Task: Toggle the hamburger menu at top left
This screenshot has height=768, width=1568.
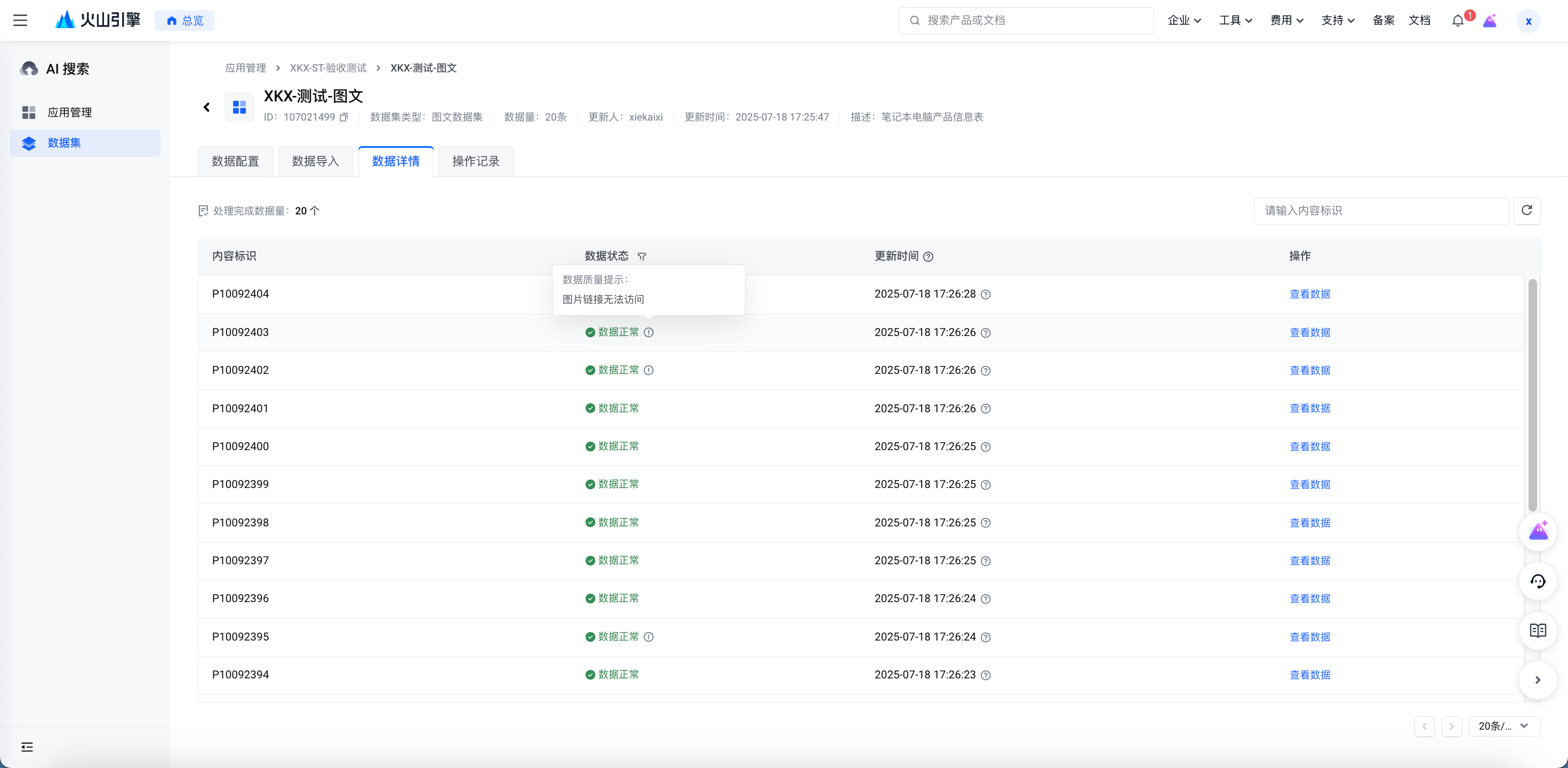Action: coord(21,21)
